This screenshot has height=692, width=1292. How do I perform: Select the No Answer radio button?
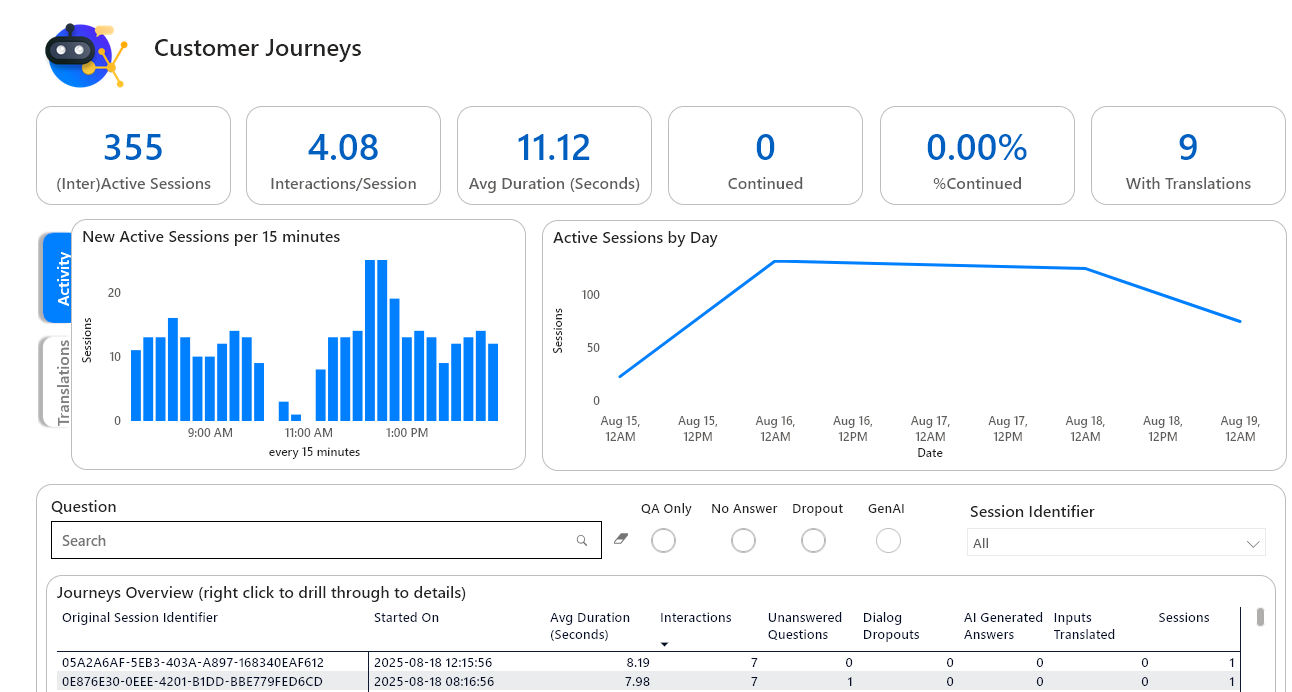point(743,541)
